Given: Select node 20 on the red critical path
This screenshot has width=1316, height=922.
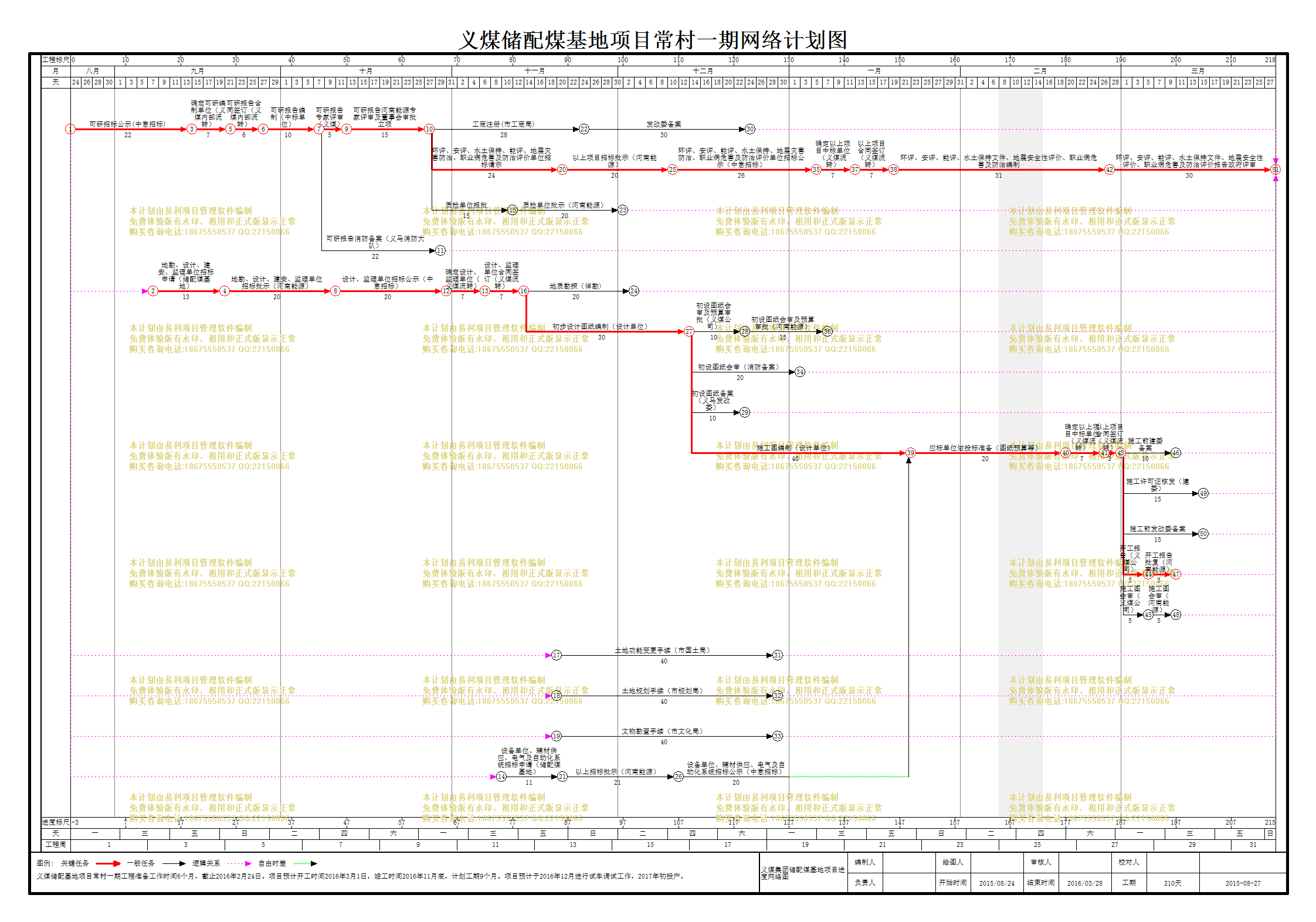Looking at the screenshot, I should pyautogui.click(x=562, y=170).
